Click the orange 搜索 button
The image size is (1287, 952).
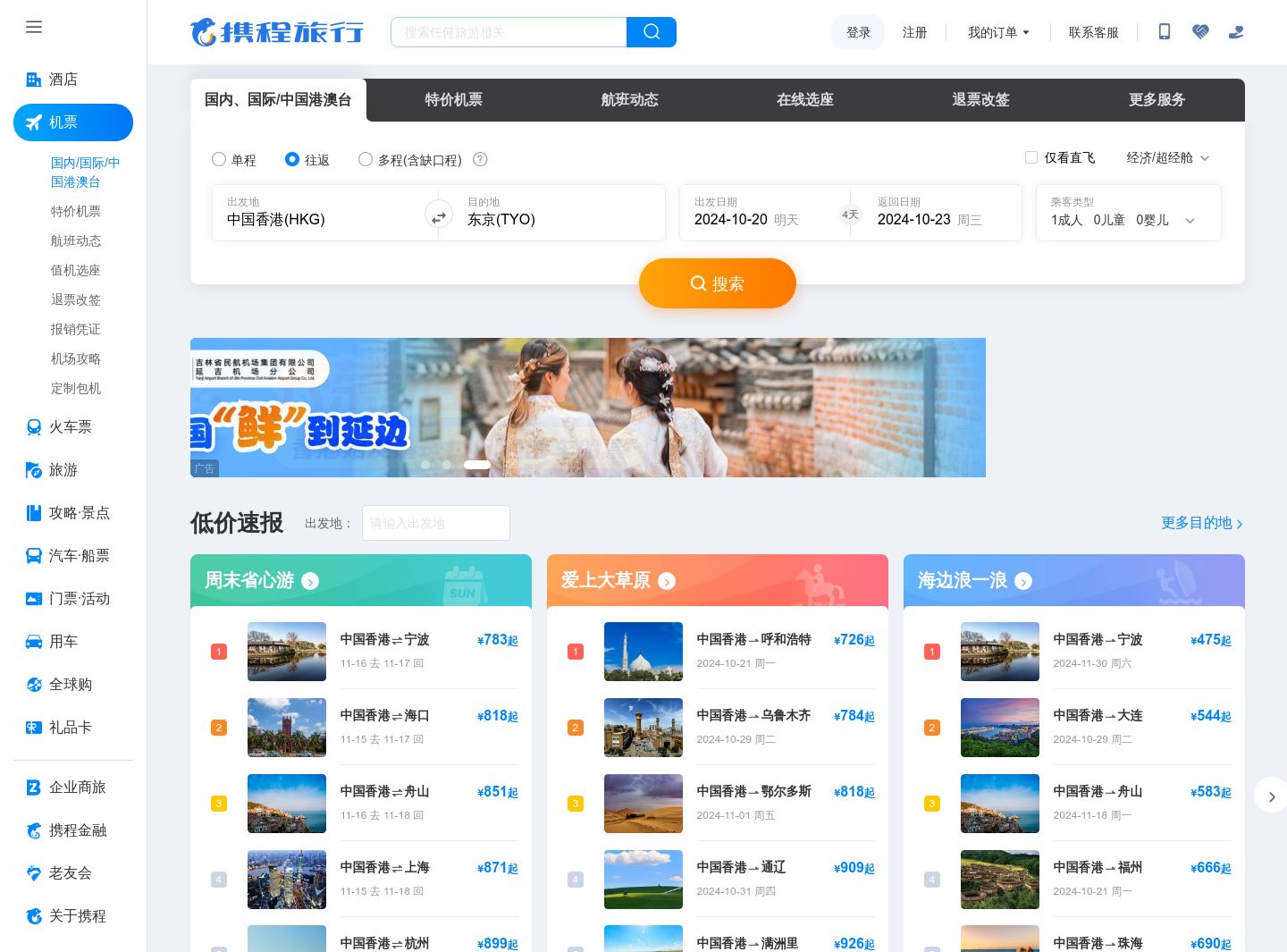[x=718, y=283]
